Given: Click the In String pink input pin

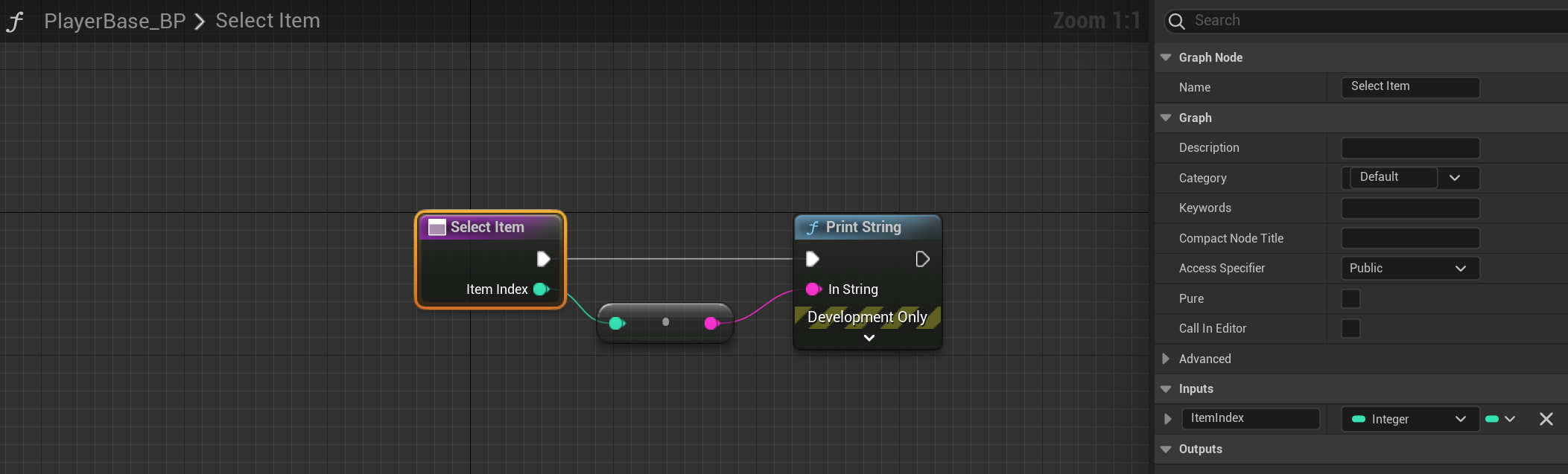Looking at the screenshot, I should pos(813,289).
